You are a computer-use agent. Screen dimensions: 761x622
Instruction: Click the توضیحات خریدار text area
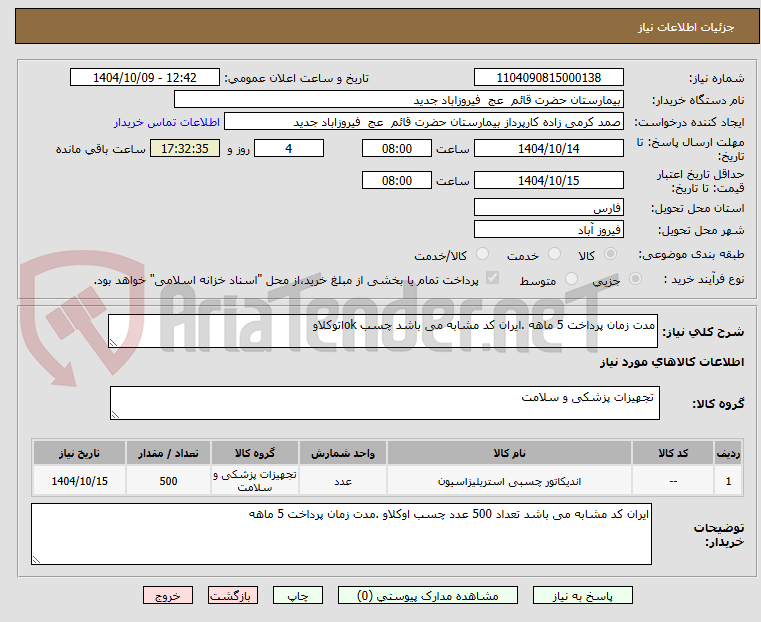(341, 534)
